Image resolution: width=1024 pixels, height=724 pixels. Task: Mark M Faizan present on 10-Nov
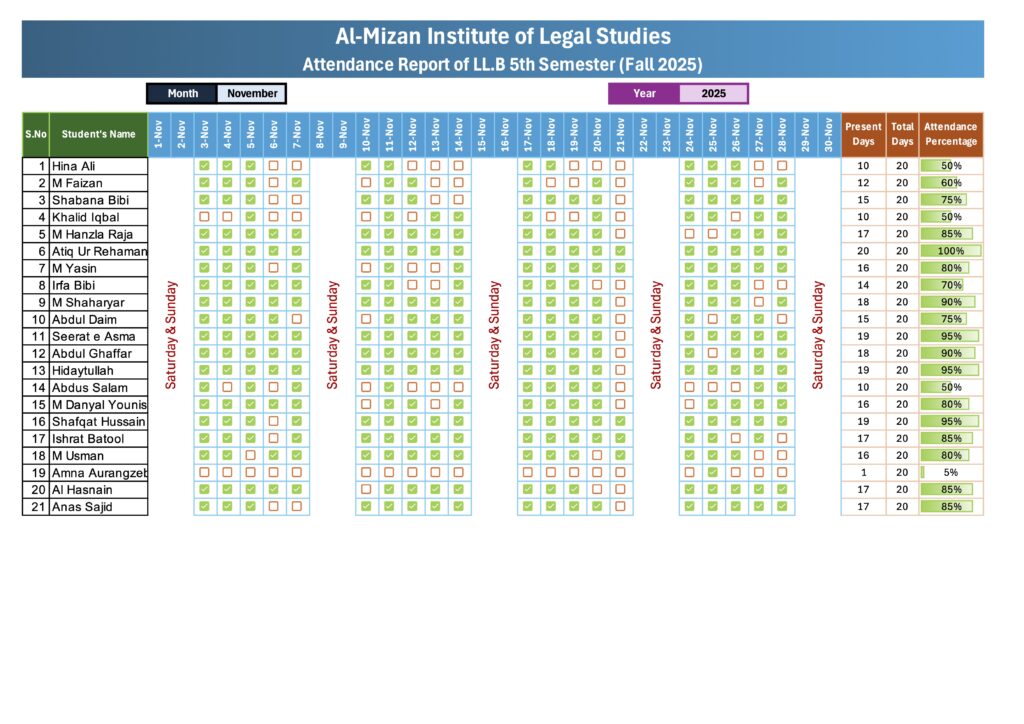coord(366,183)
